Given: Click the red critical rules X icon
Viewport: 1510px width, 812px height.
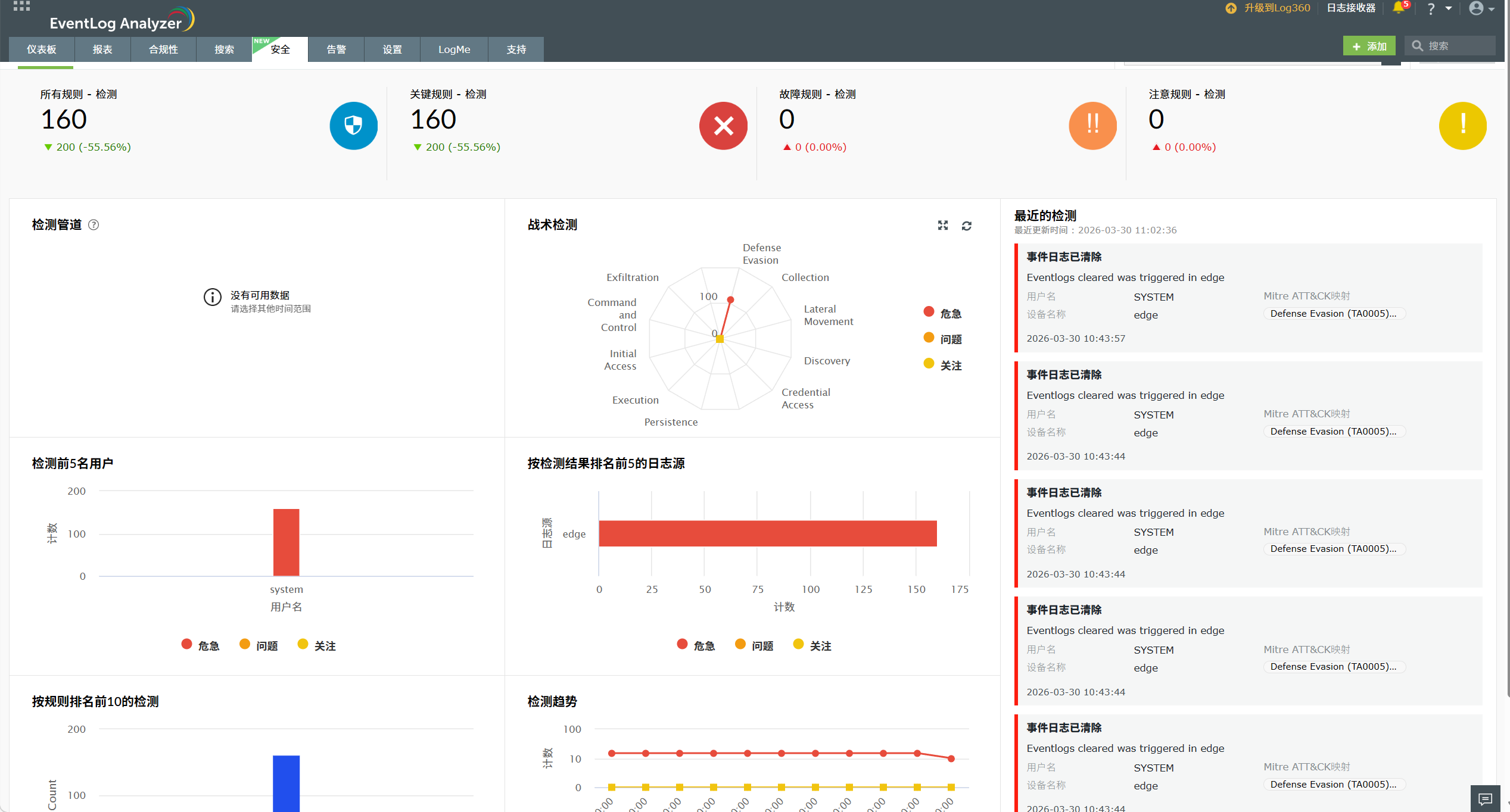Looking at the screenshot, I should click(723, 126).
